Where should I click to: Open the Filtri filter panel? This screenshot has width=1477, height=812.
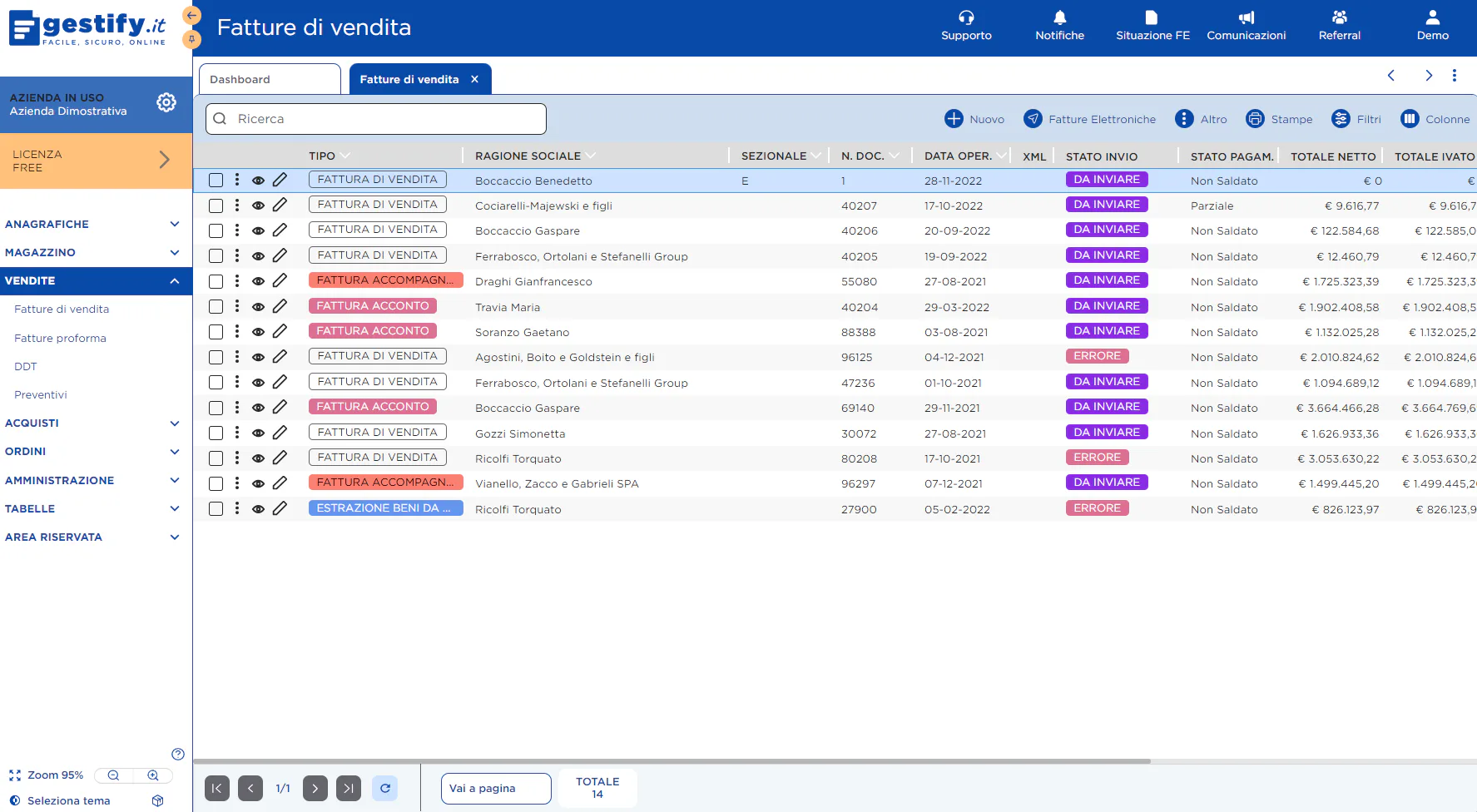(x=1356, y=119)
